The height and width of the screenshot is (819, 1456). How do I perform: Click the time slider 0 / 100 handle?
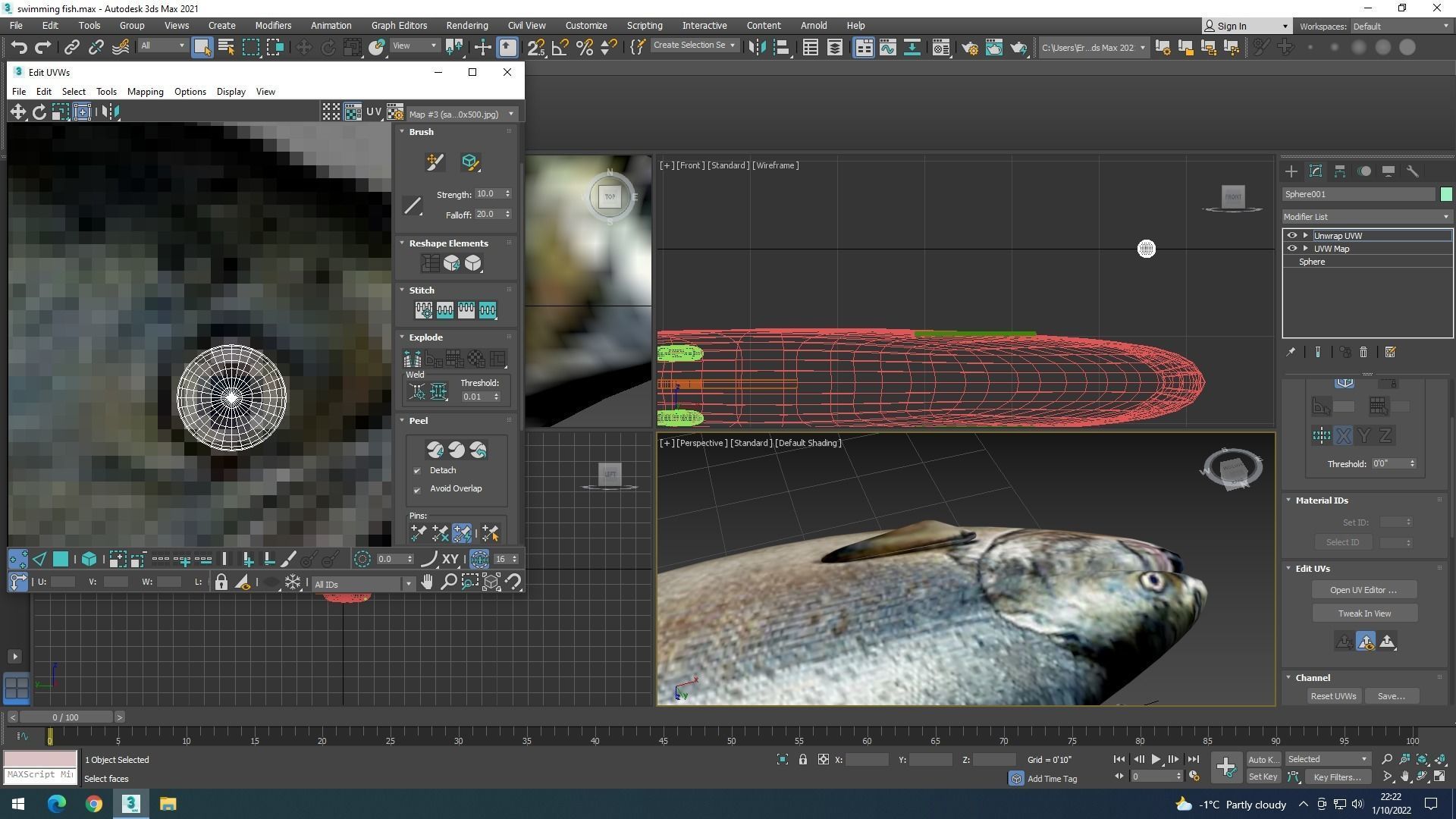pyautogui.click(x=65, y=717)
